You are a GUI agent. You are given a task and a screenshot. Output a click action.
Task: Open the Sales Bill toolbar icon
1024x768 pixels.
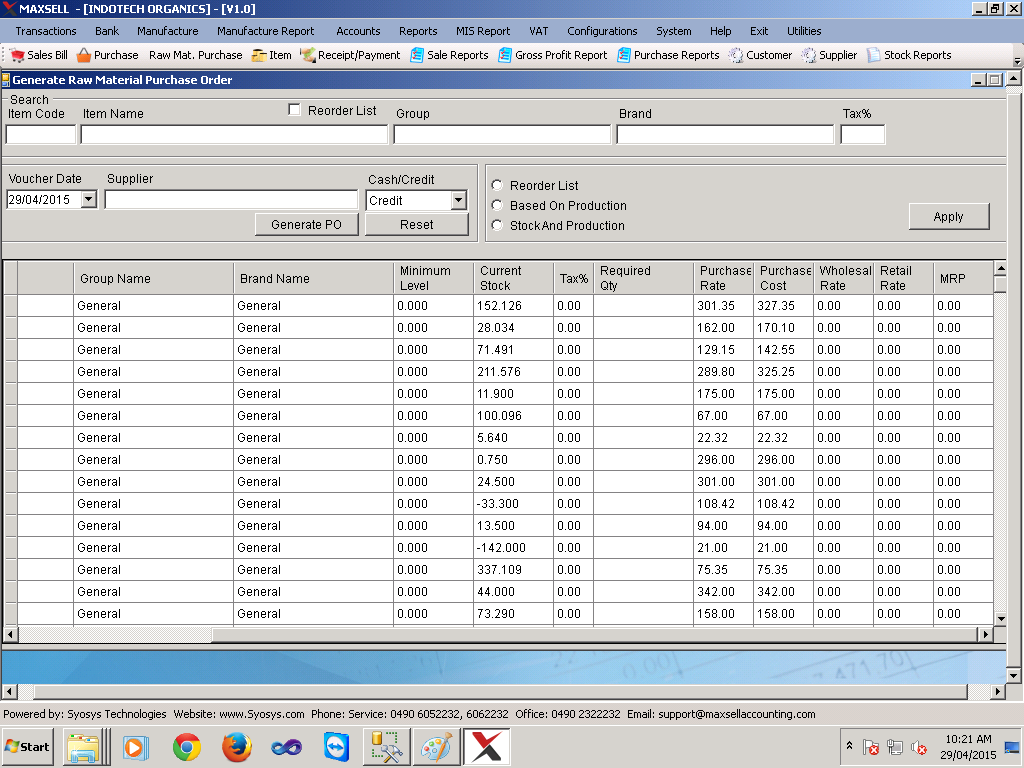(x=18, y=56)
